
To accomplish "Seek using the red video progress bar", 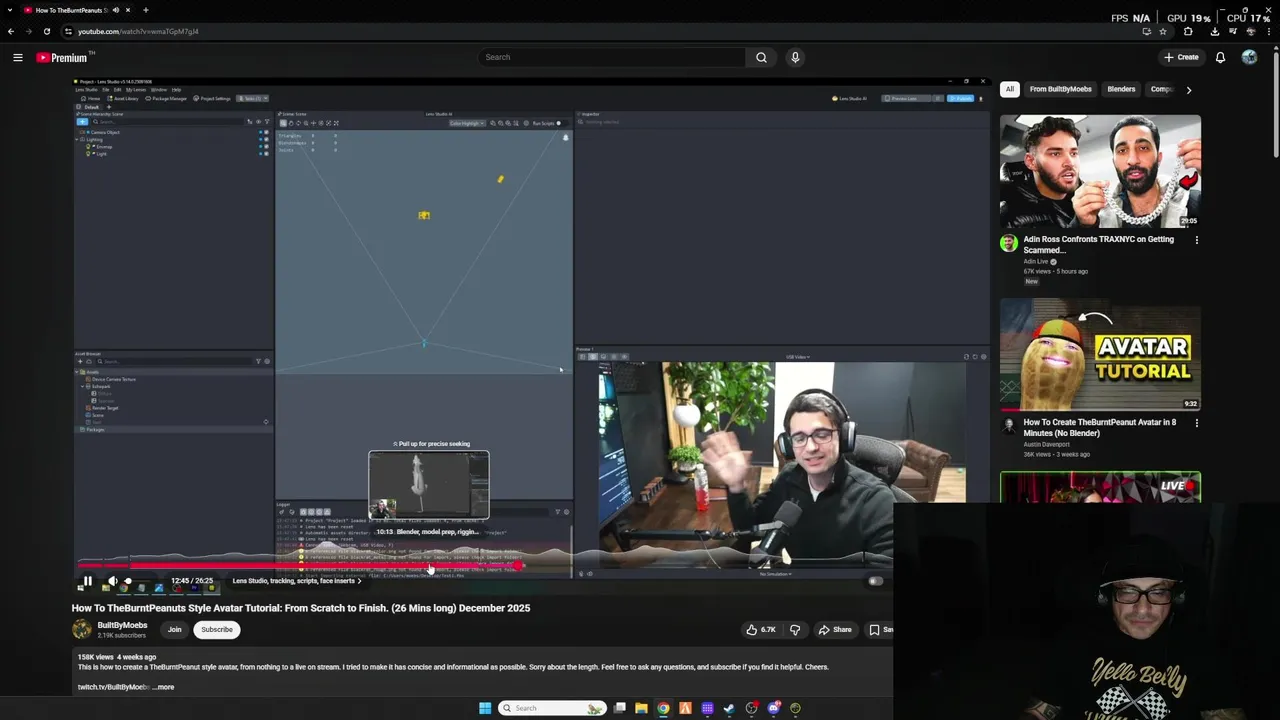I will [x=300, y=566].
